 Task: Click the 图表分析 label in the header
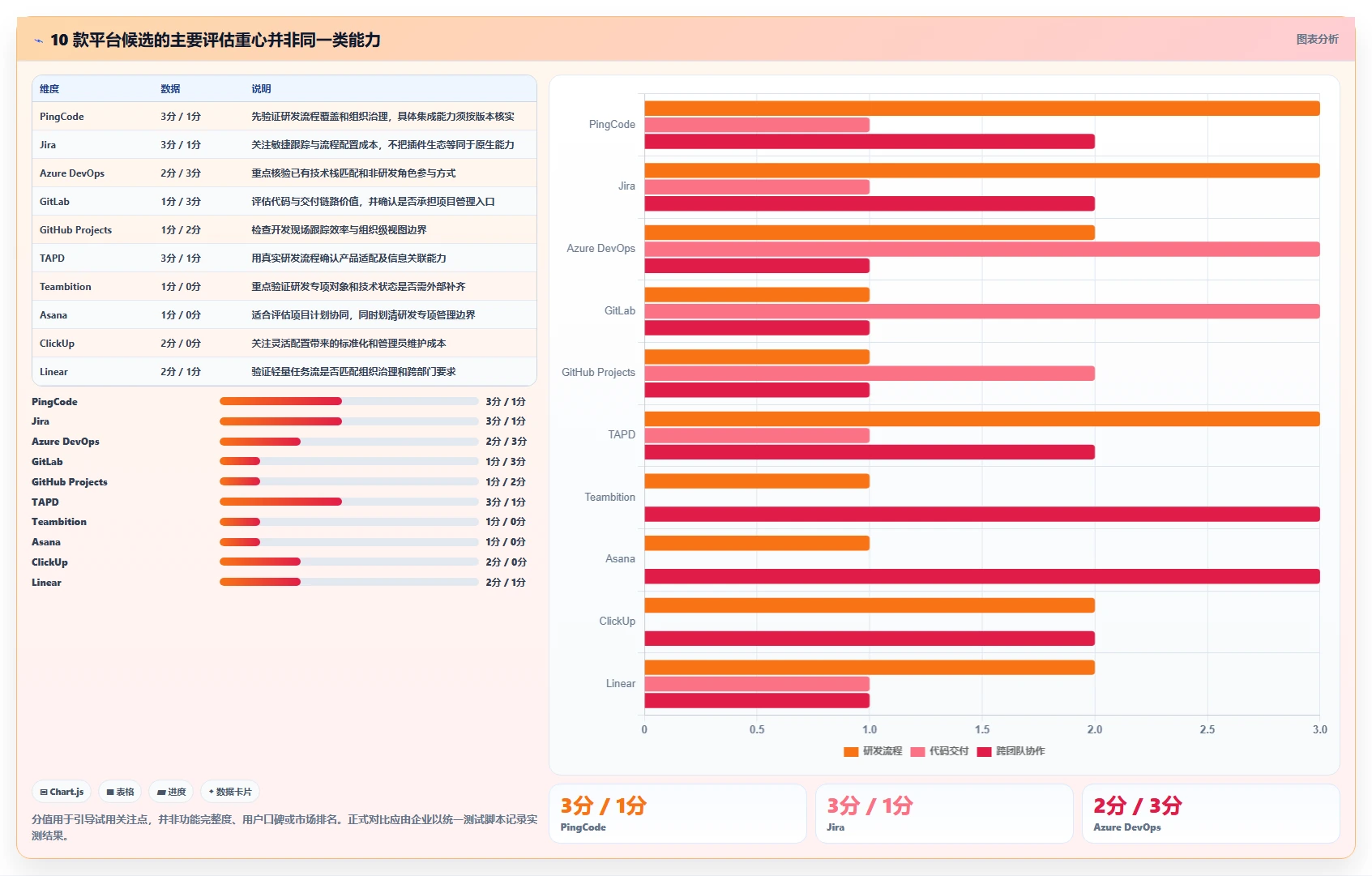pyautogui.click(x=1317, y=39)
